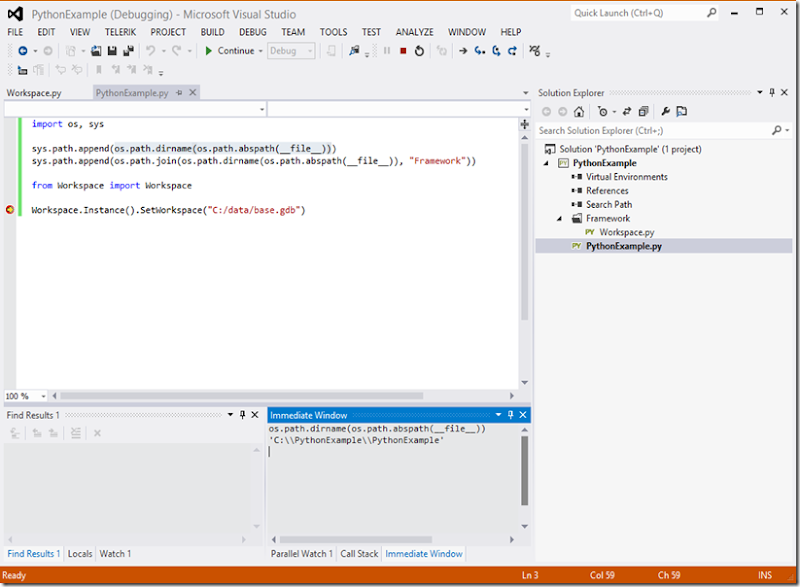The height and width of the screenshot is (587, 800).
Task: Close the Immediate Window panel
Action: pos(522,415)
